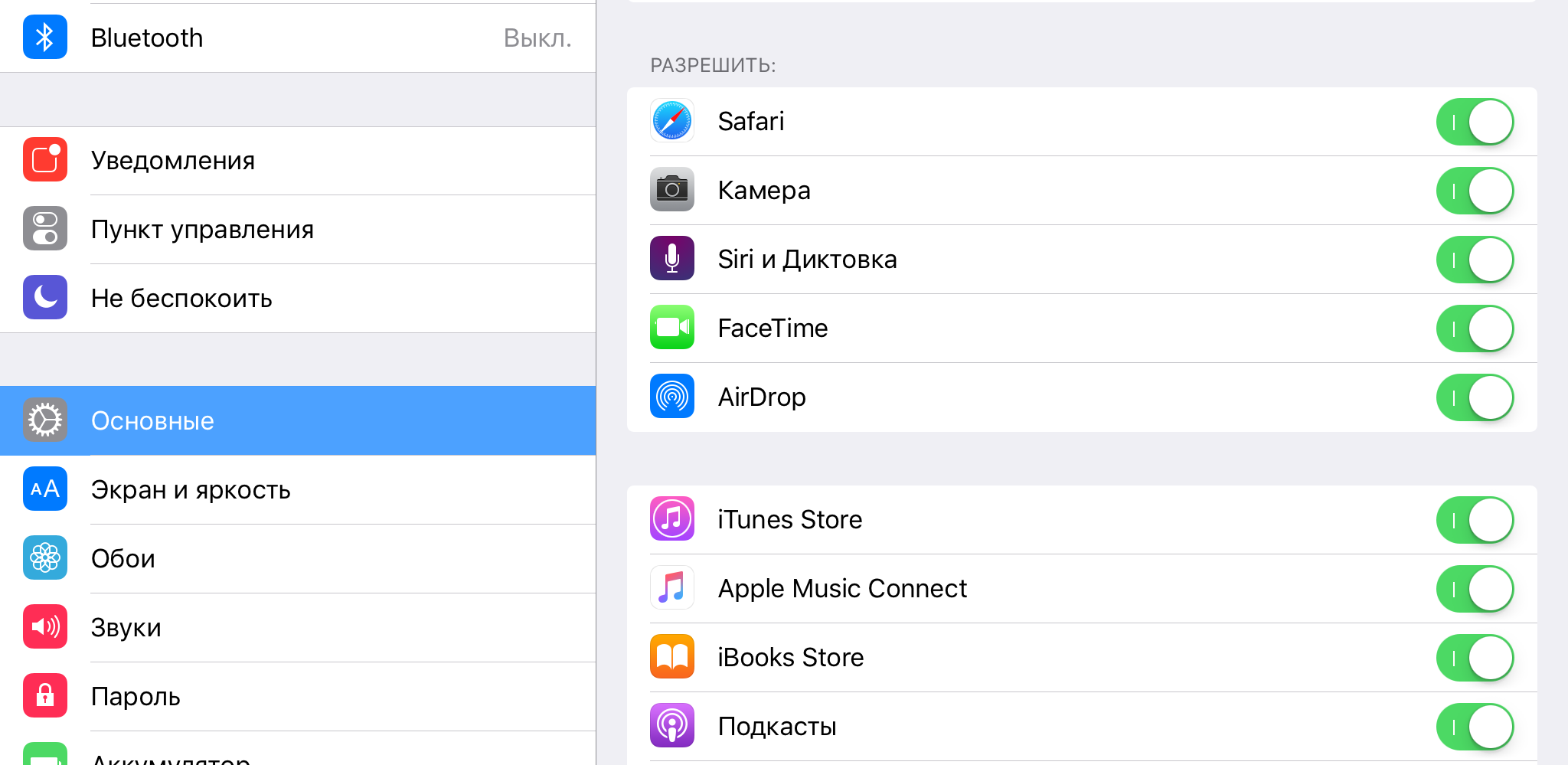Open the Уведомления notifications icon

45,160
